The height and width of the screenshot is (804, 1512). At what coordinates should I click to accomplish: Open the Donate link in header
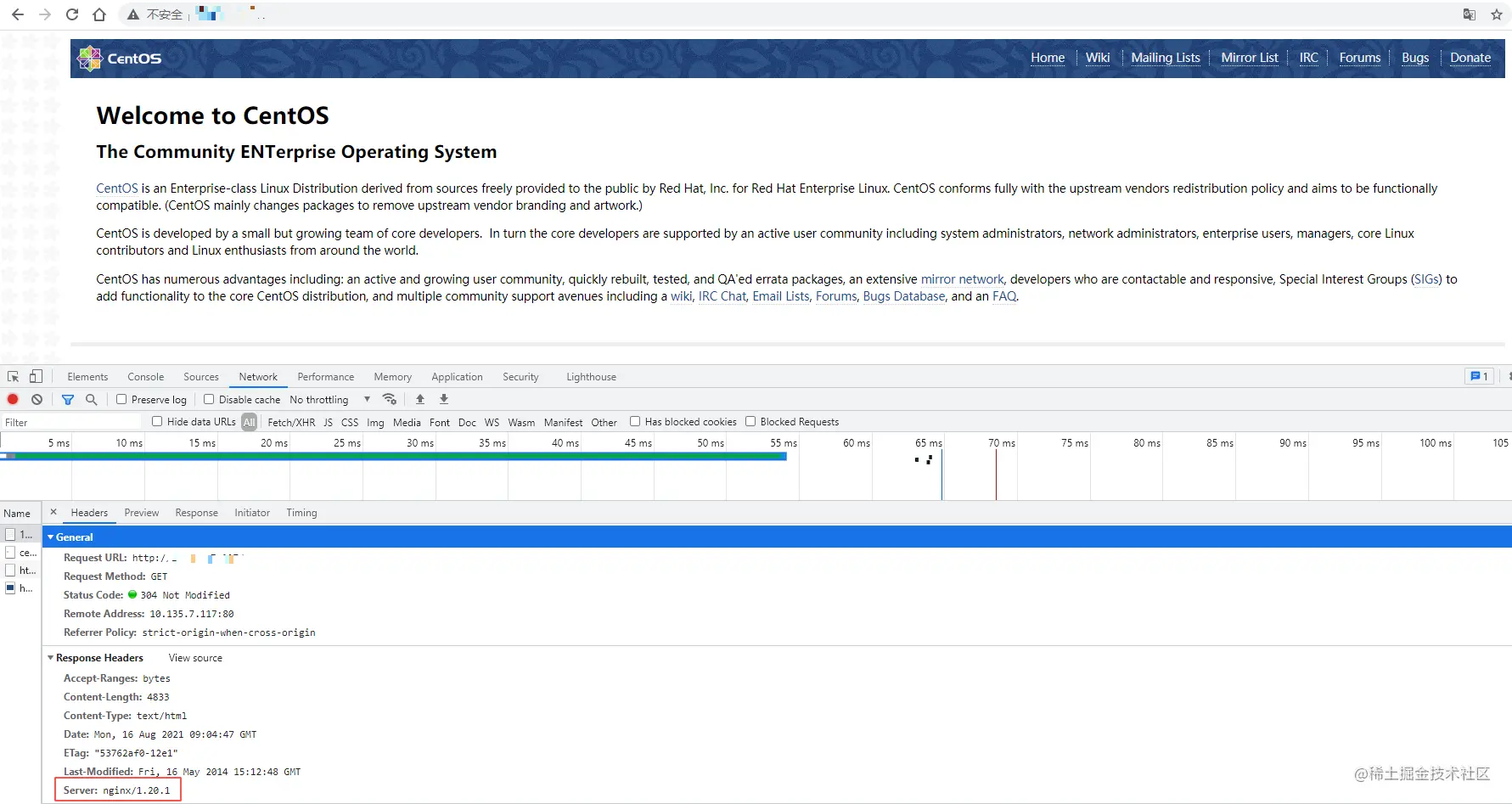1470,58
